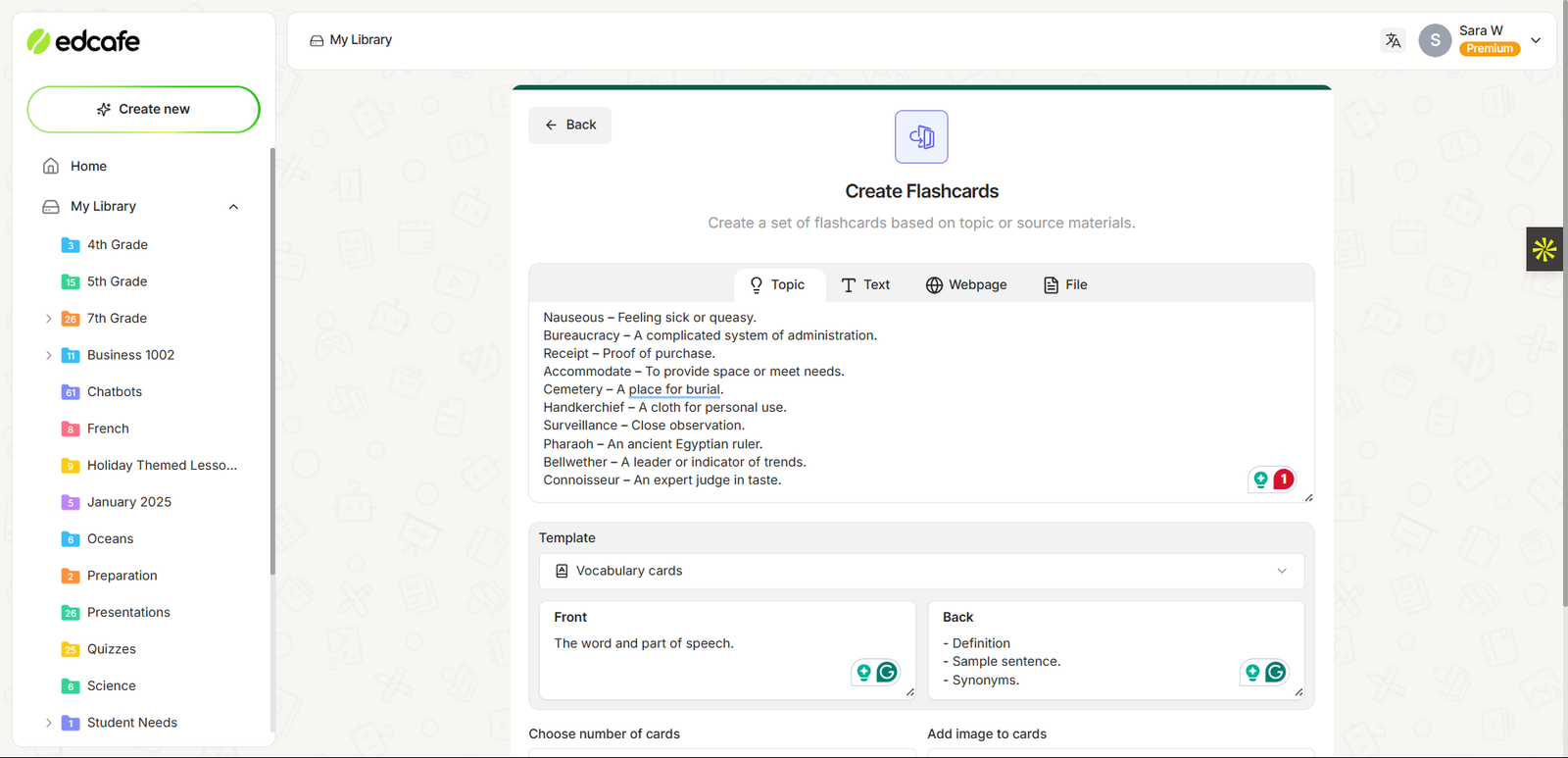Image resolution: width=1568 pixels, height=758 pixels.
Task: Switch to the Webpage tab
Action: (966, 285)
